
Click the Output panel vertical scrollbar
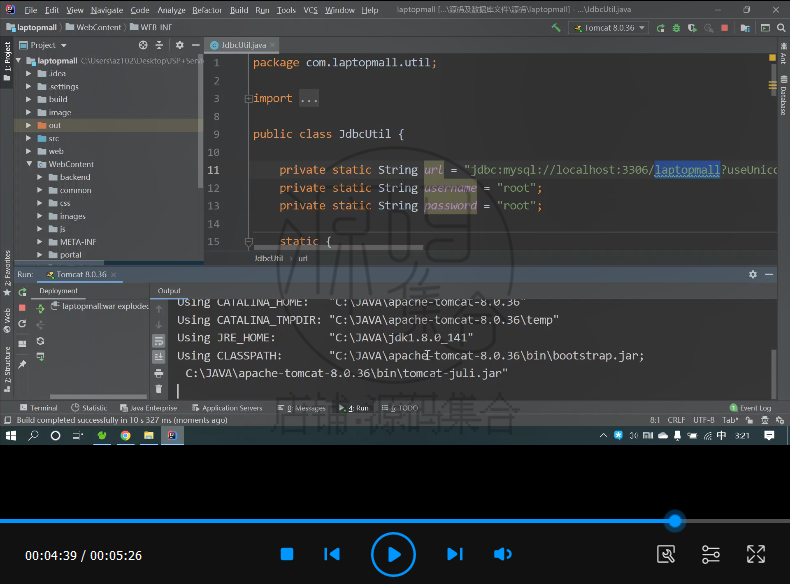773,373
